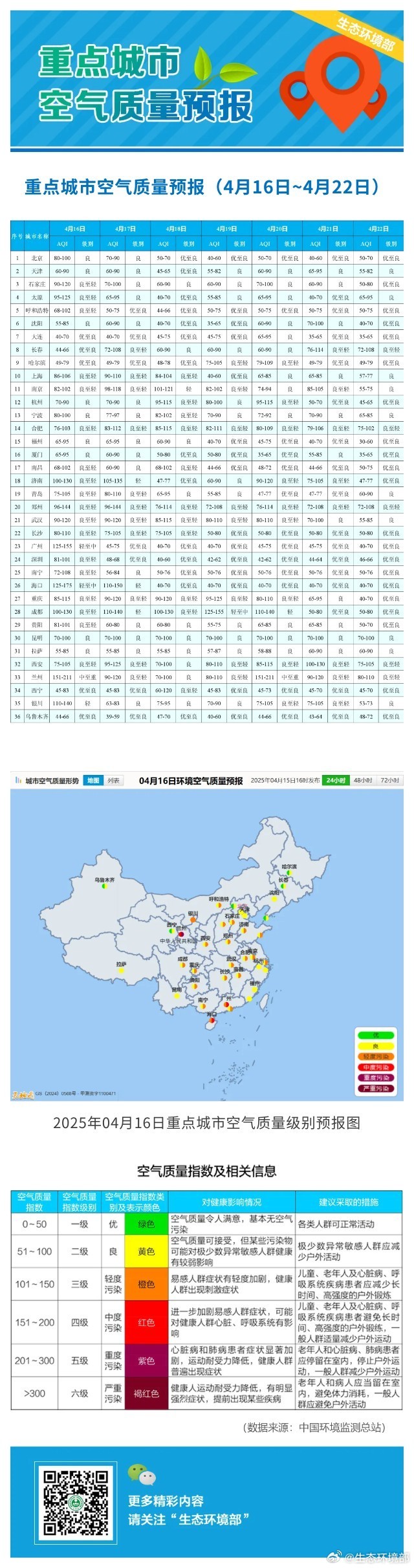Click the Urumqi (乌鲁木齐) map marker

(x=104, y=886)
